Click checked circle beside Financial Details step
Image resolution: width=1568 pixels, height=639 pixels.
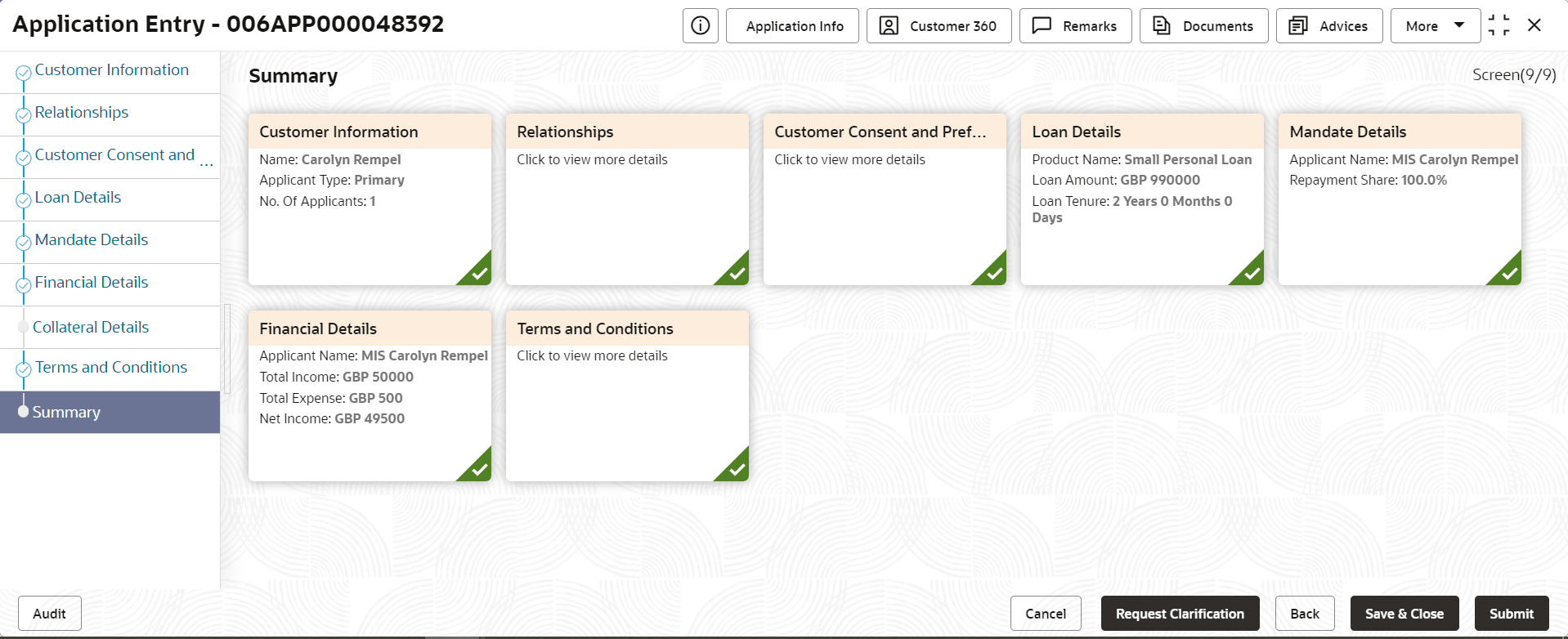coord(24,285)
